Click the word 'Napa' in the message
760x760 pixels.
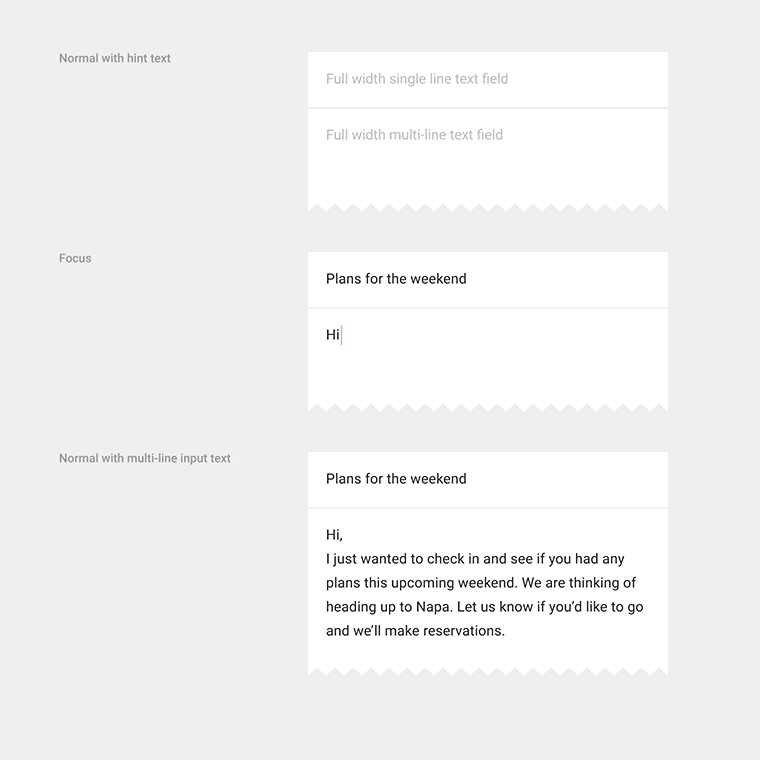pyautogui.click(x=434, y=607)
